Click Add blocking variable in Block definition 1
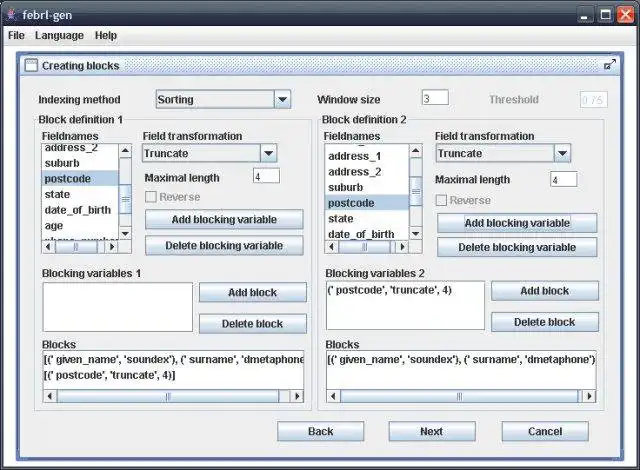640x470 pixels. pos(224,219)
